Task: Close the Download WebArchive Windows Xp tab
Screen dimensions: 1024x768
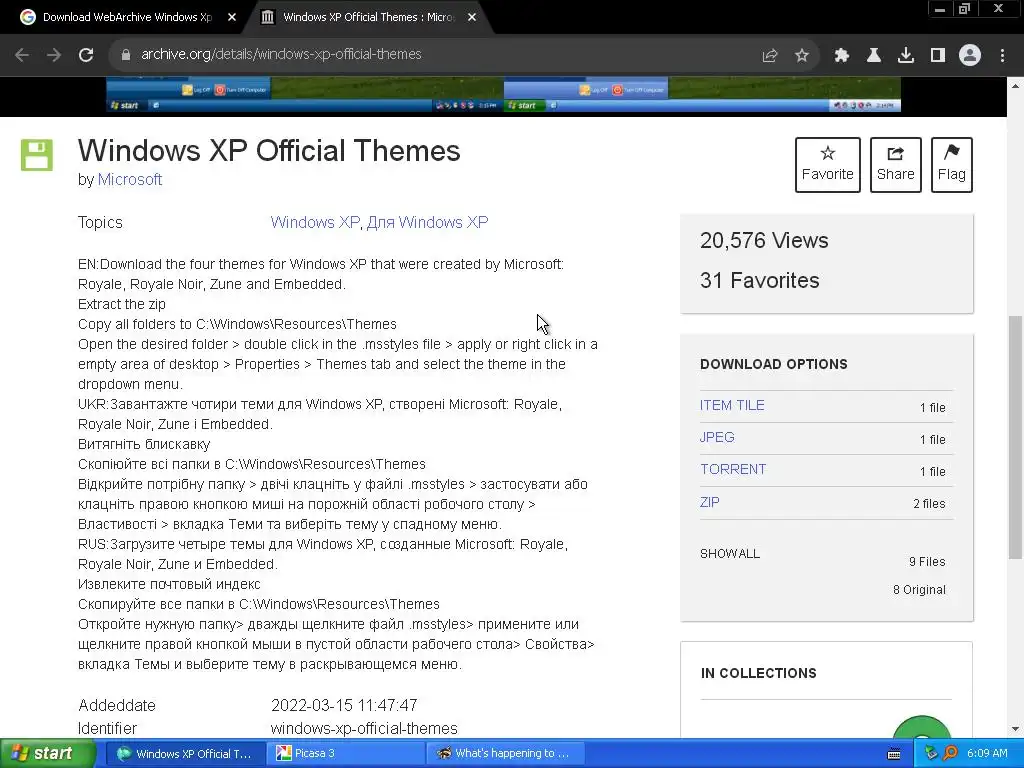Action: [x=232, y=18]
